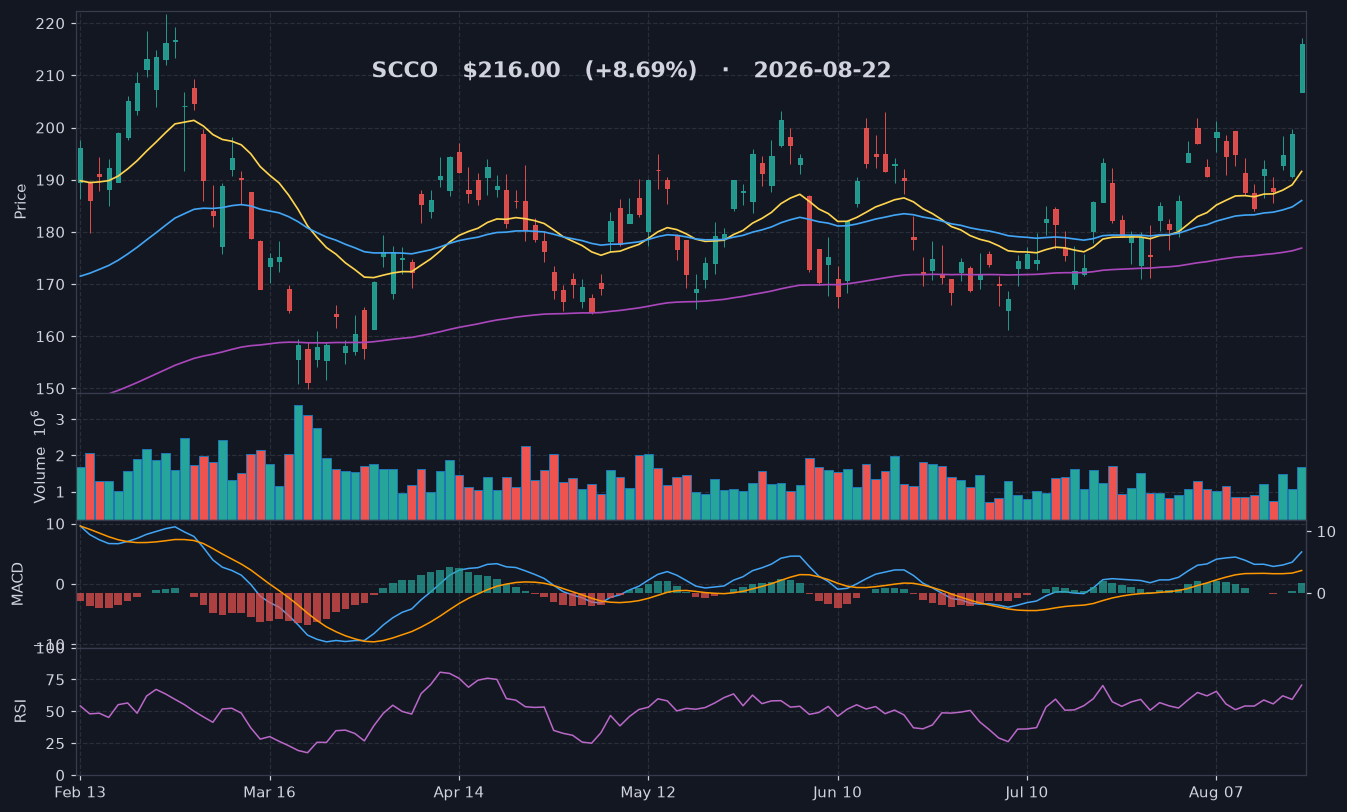Click the latest green candlestick near 216
The image size is (1347, 812).
1302,68
